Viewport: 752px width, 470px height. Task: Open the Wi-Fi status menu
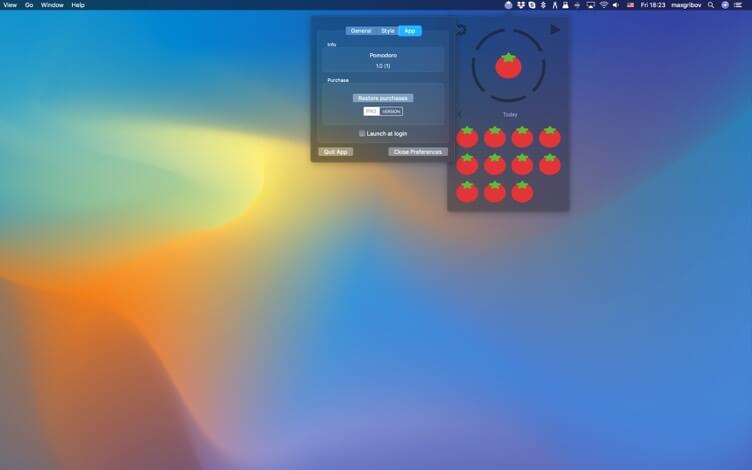coord(604,5)
